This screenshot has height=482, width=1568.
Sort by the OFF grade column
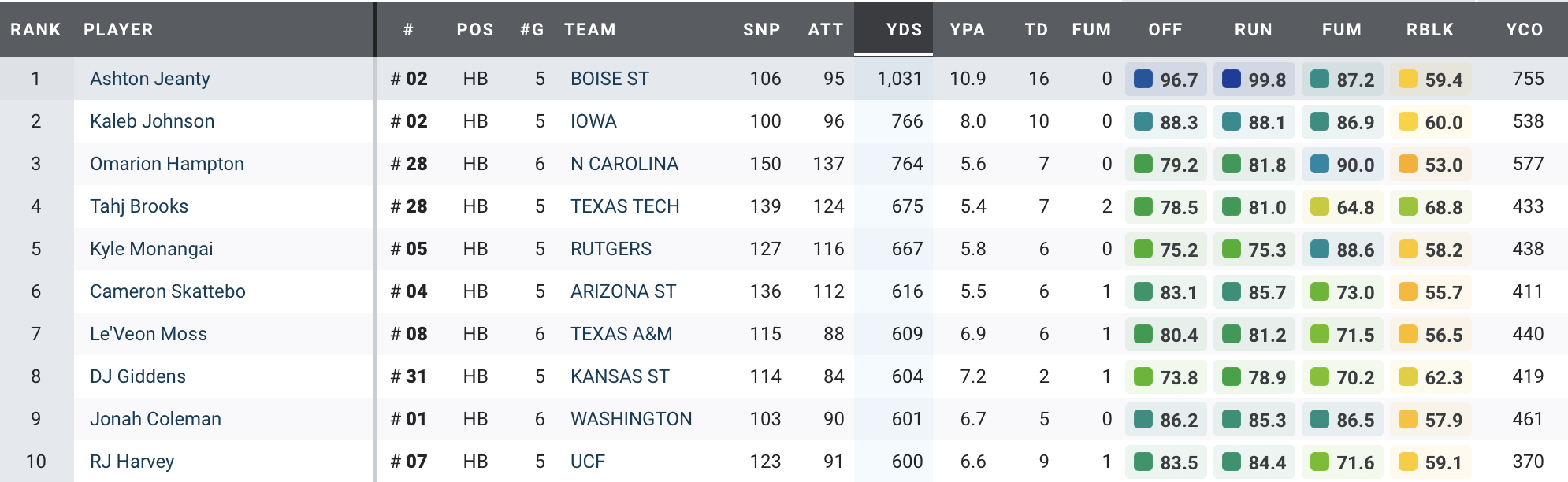1165,30
